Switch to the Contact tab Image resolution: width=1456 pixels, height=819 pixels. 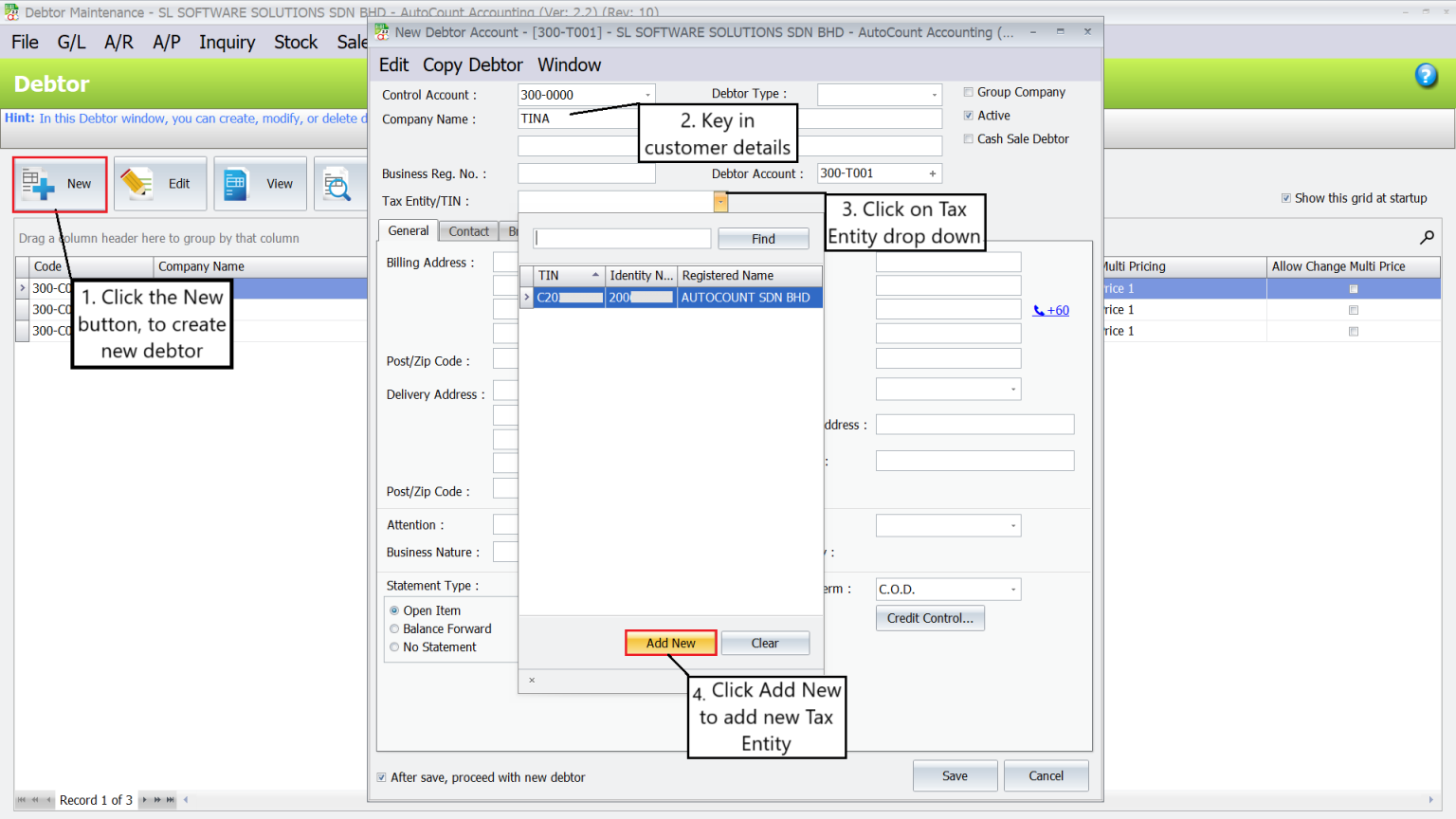click(469, 231)
